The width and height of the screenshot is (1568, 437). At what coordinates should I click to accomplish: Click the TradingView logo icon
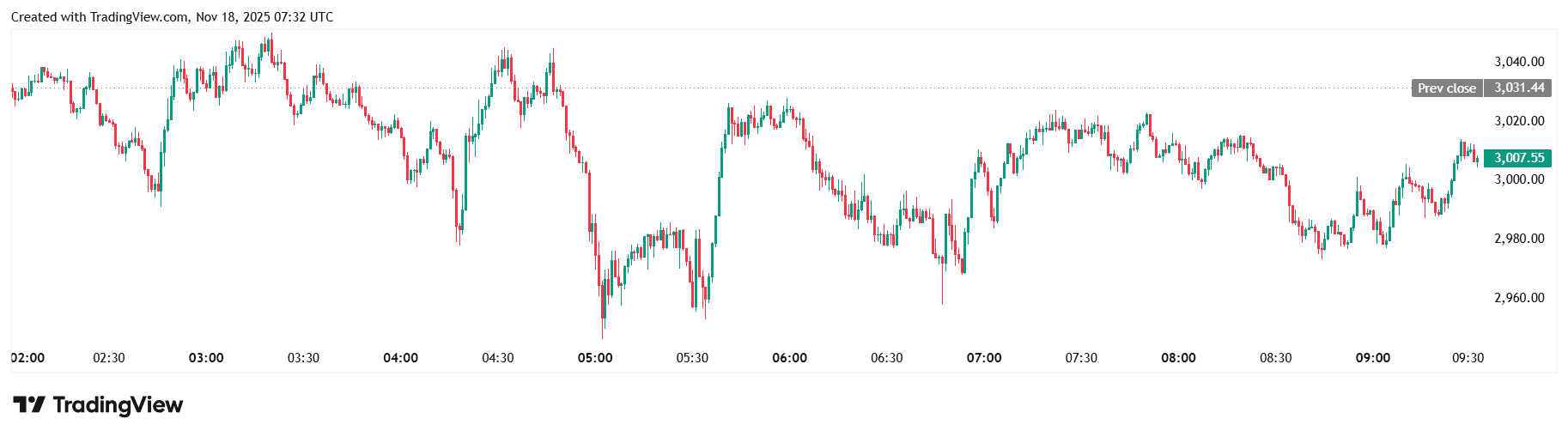(28, 404)
